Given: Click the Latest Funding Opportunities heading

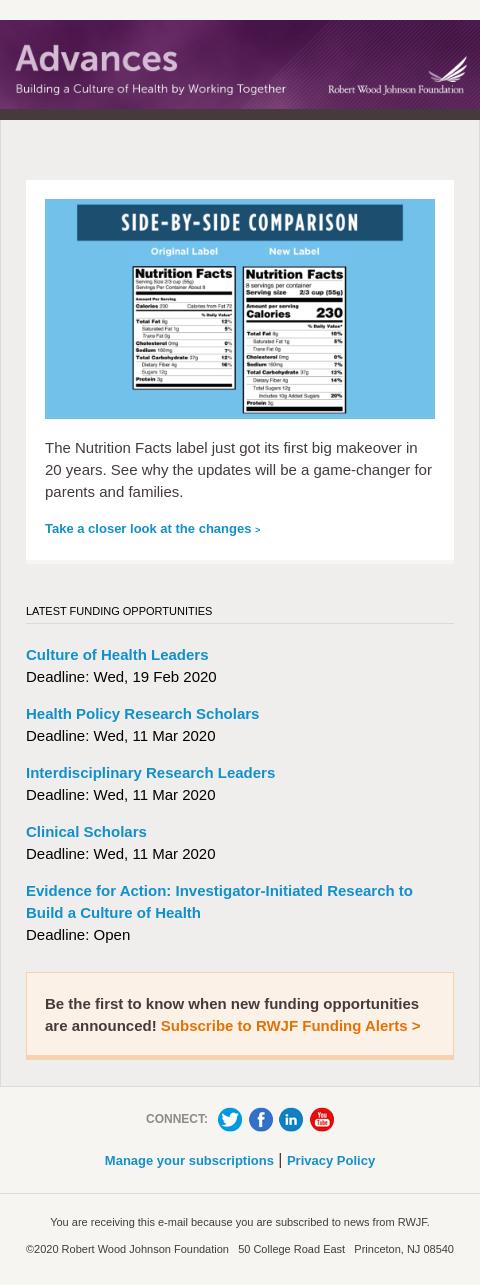Looking at the screenshot, I should coord(119,611).
